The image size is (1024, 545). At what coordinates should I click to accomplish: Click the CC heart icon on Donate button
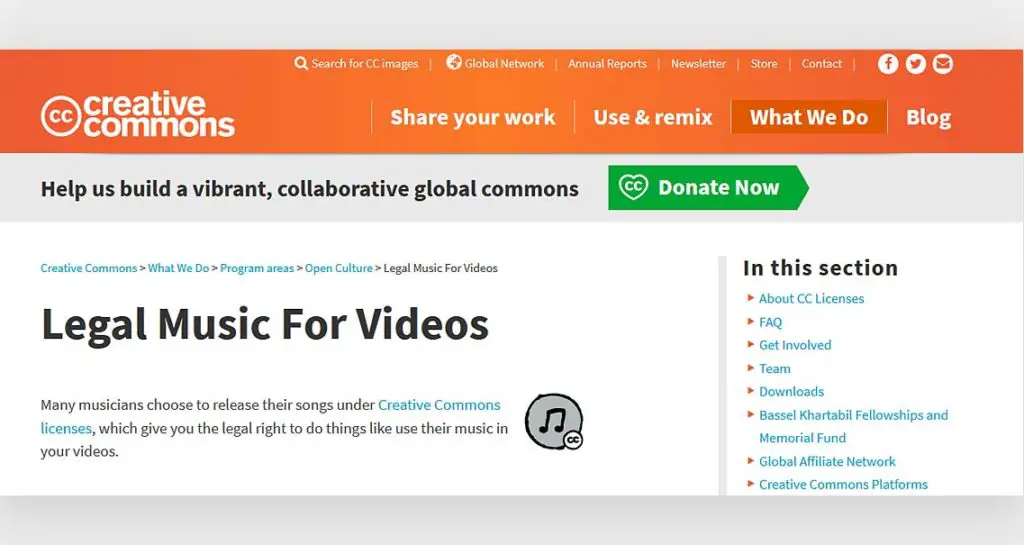633,187
